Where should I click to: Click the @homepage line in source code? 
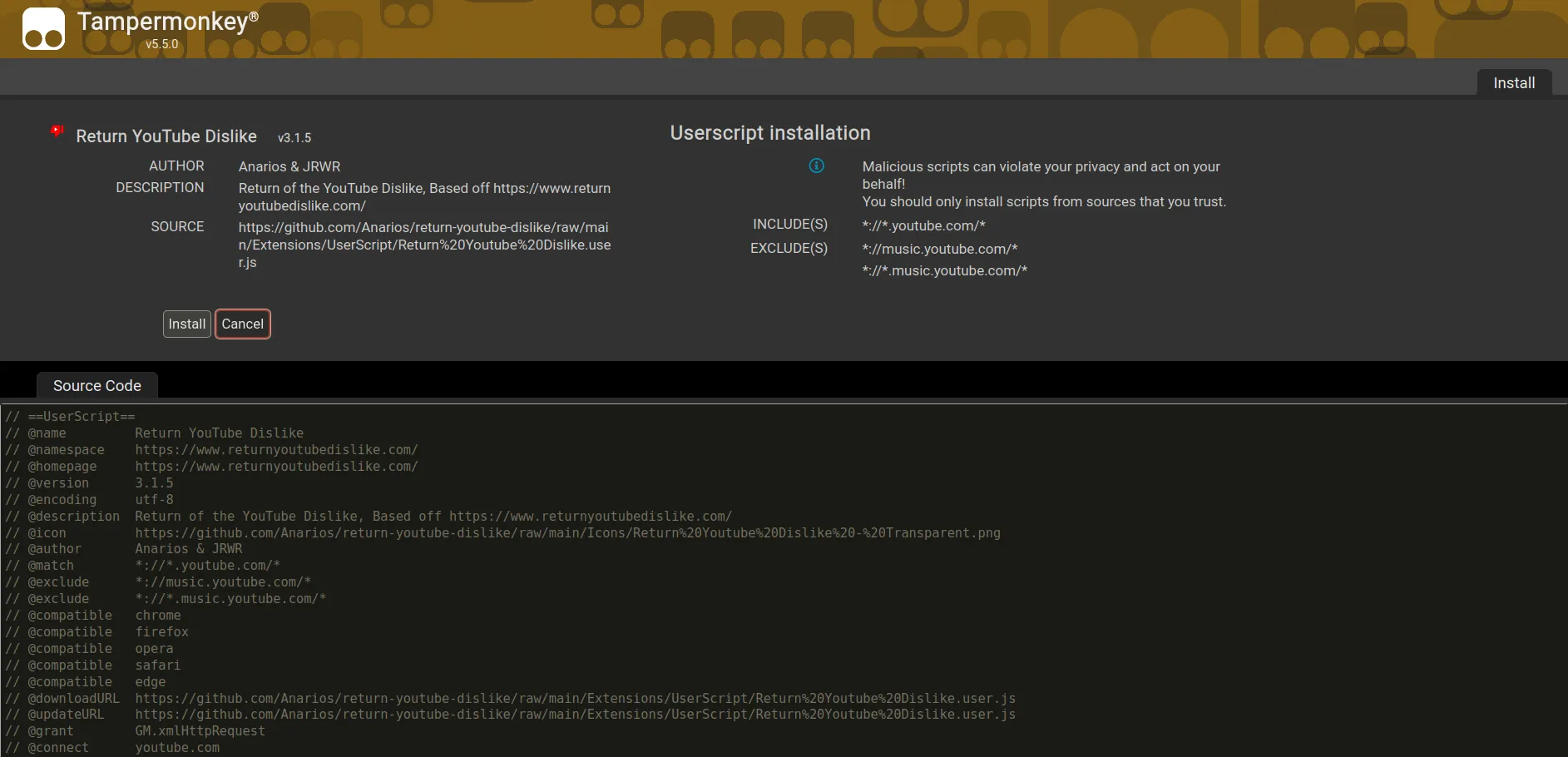(211, 467)
